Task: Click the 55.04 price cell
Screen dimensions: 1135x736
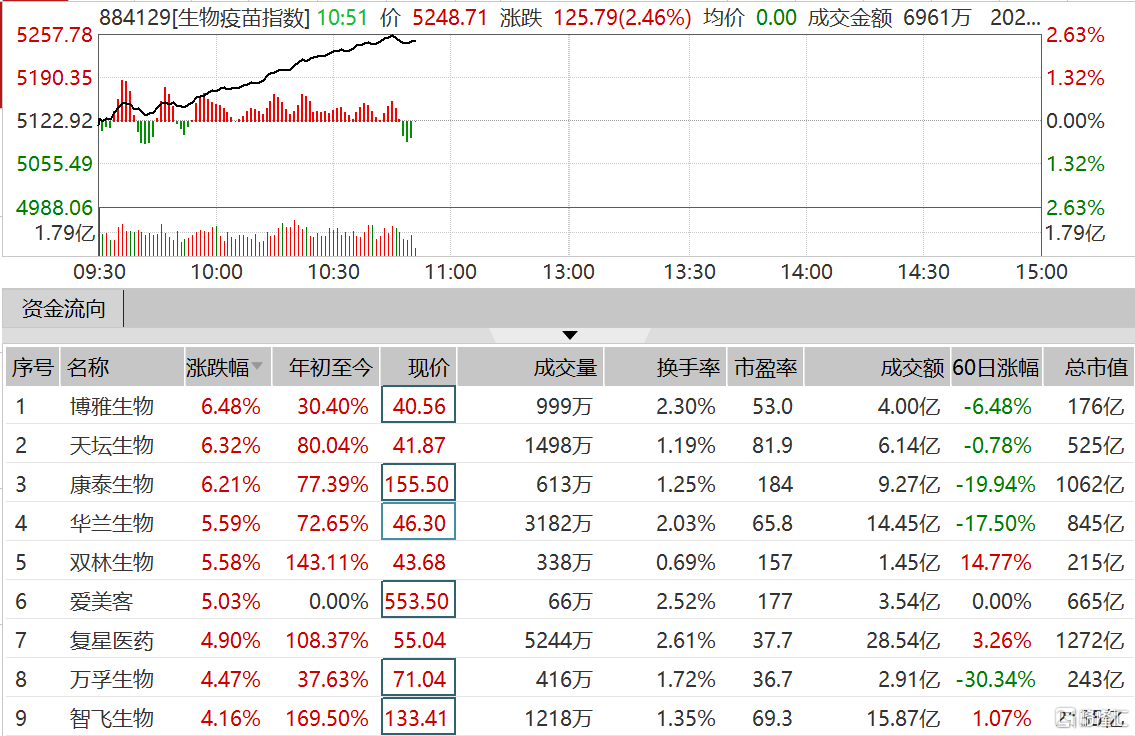Action: (418, 640)
